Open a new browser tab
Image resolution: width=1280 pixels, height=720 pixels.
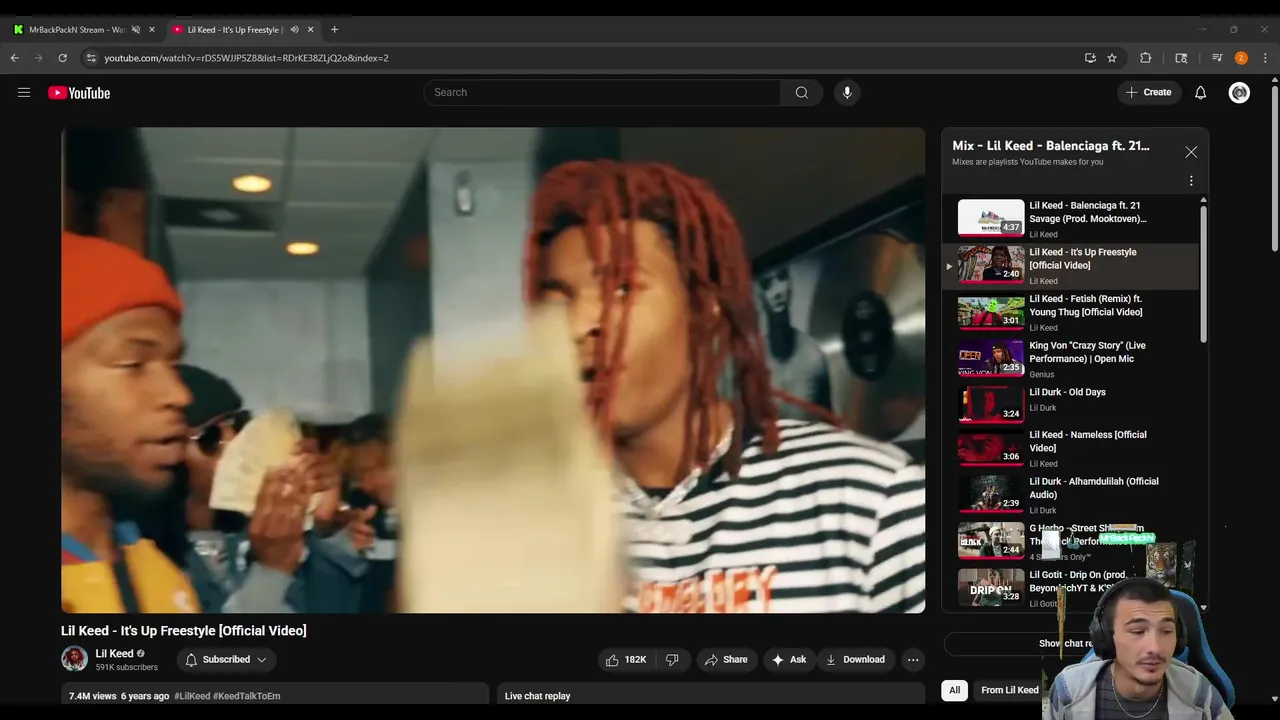tap(334, 30)
